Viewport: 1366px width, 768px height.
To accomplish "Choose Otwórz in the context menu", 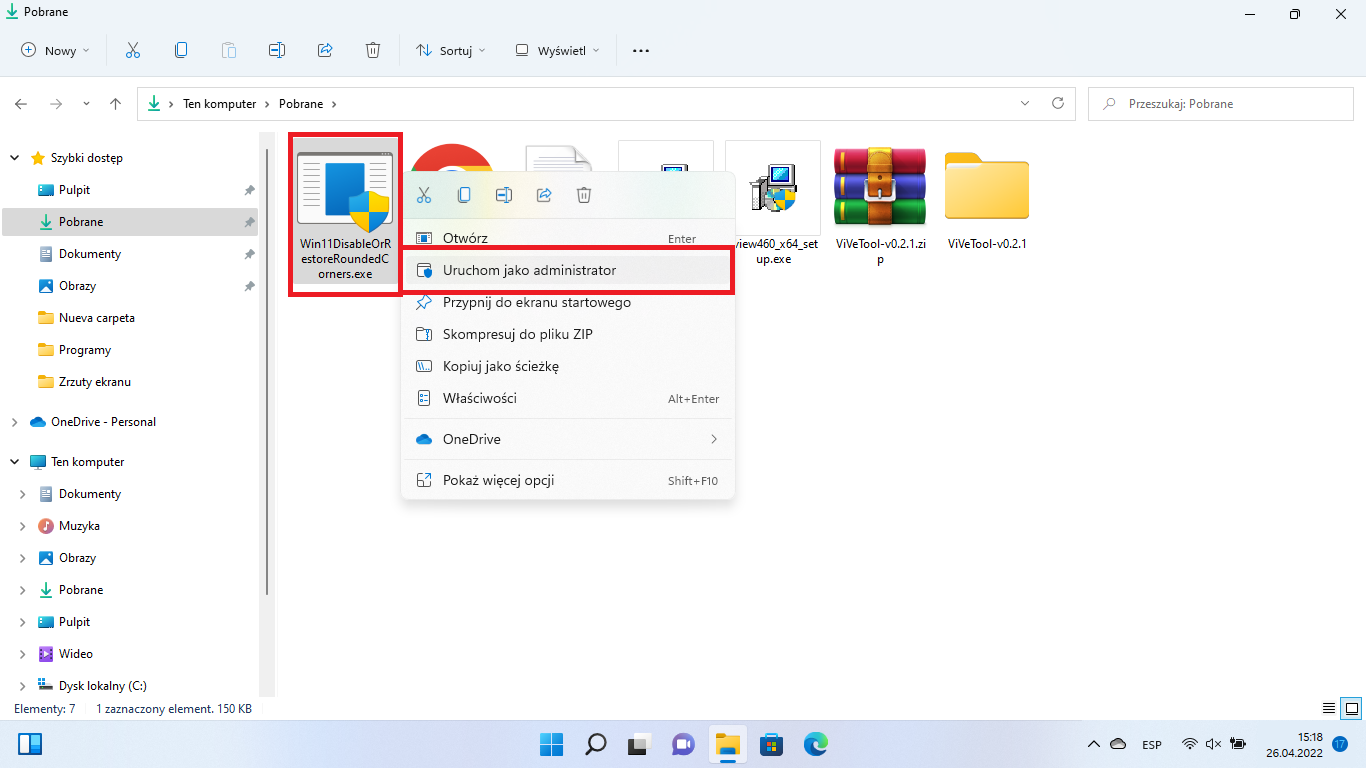I will click(x=568, y=238).
